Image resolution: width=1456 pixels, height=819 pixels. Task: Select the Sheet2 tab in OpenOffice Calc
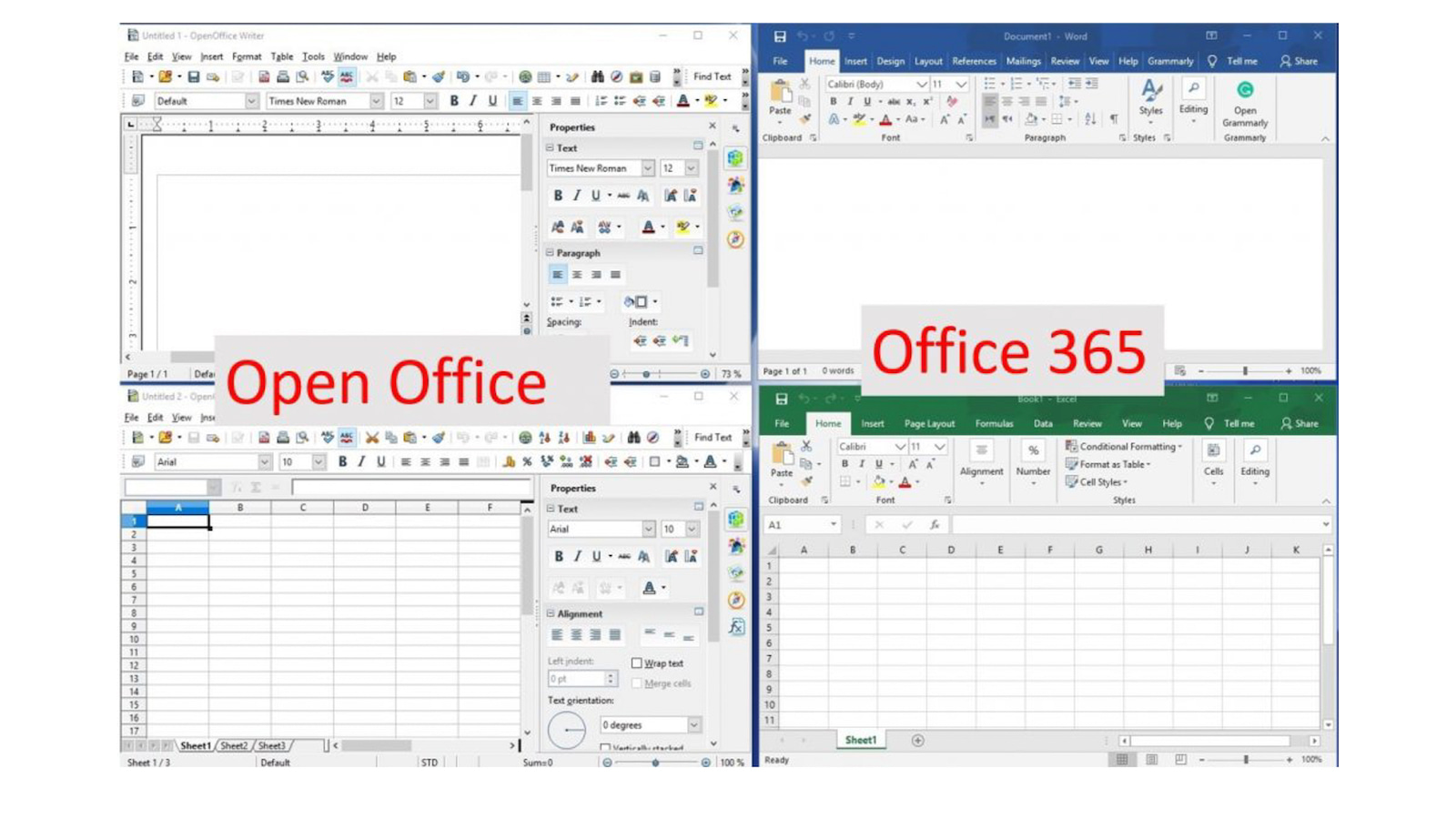coord(233,744)
